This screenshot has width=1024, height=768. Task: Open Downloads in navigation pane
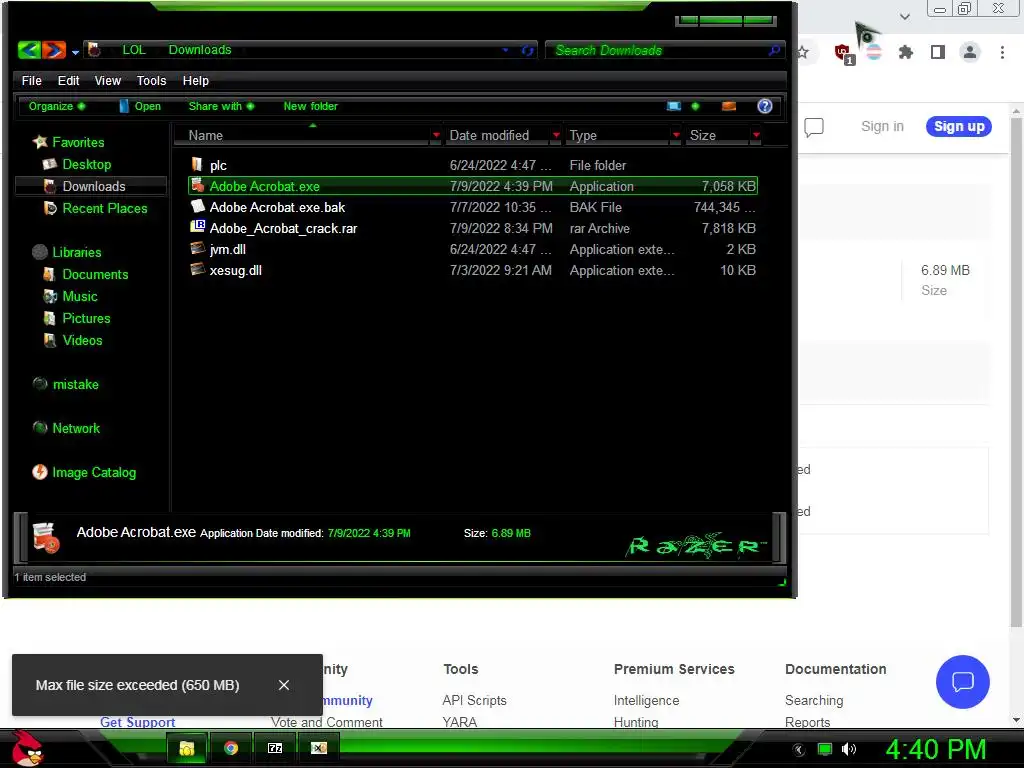coord(93,186)
